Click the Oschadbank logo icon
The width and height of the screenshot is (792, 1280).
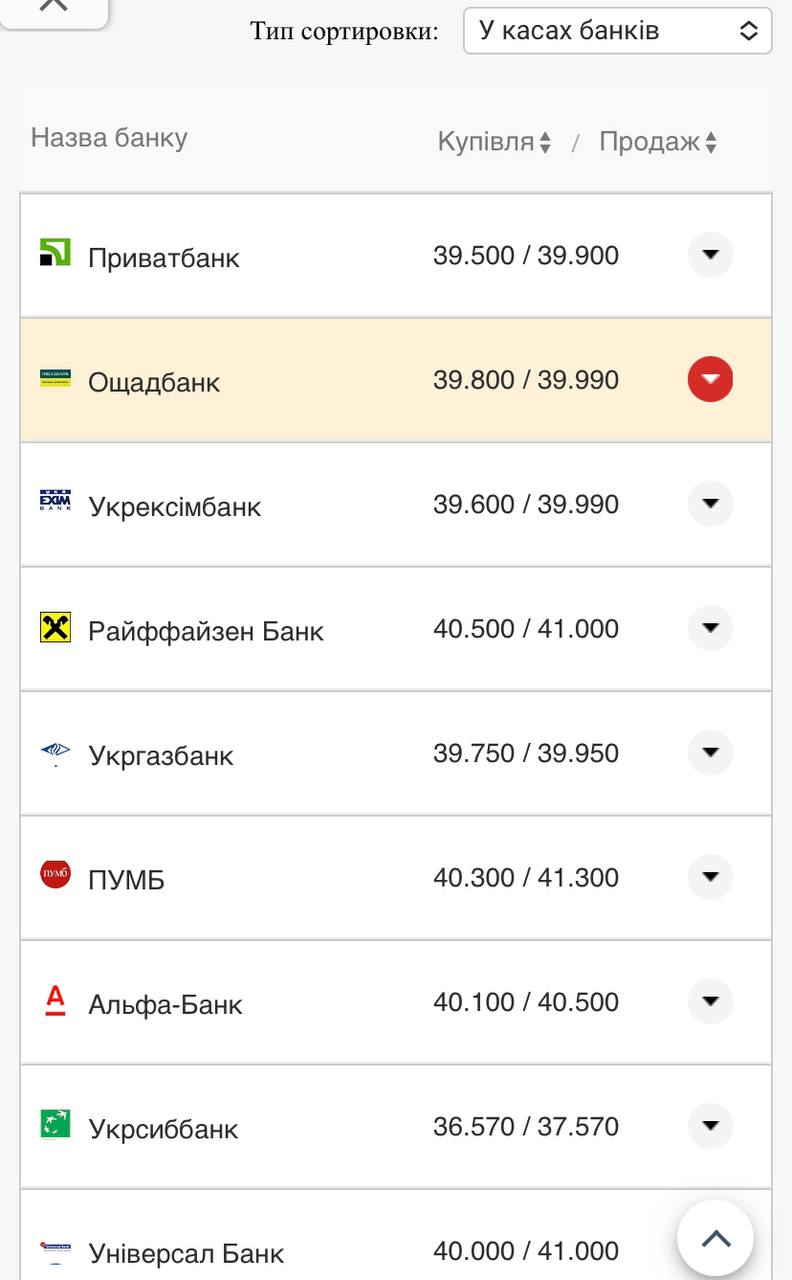(x=55, y=378)
